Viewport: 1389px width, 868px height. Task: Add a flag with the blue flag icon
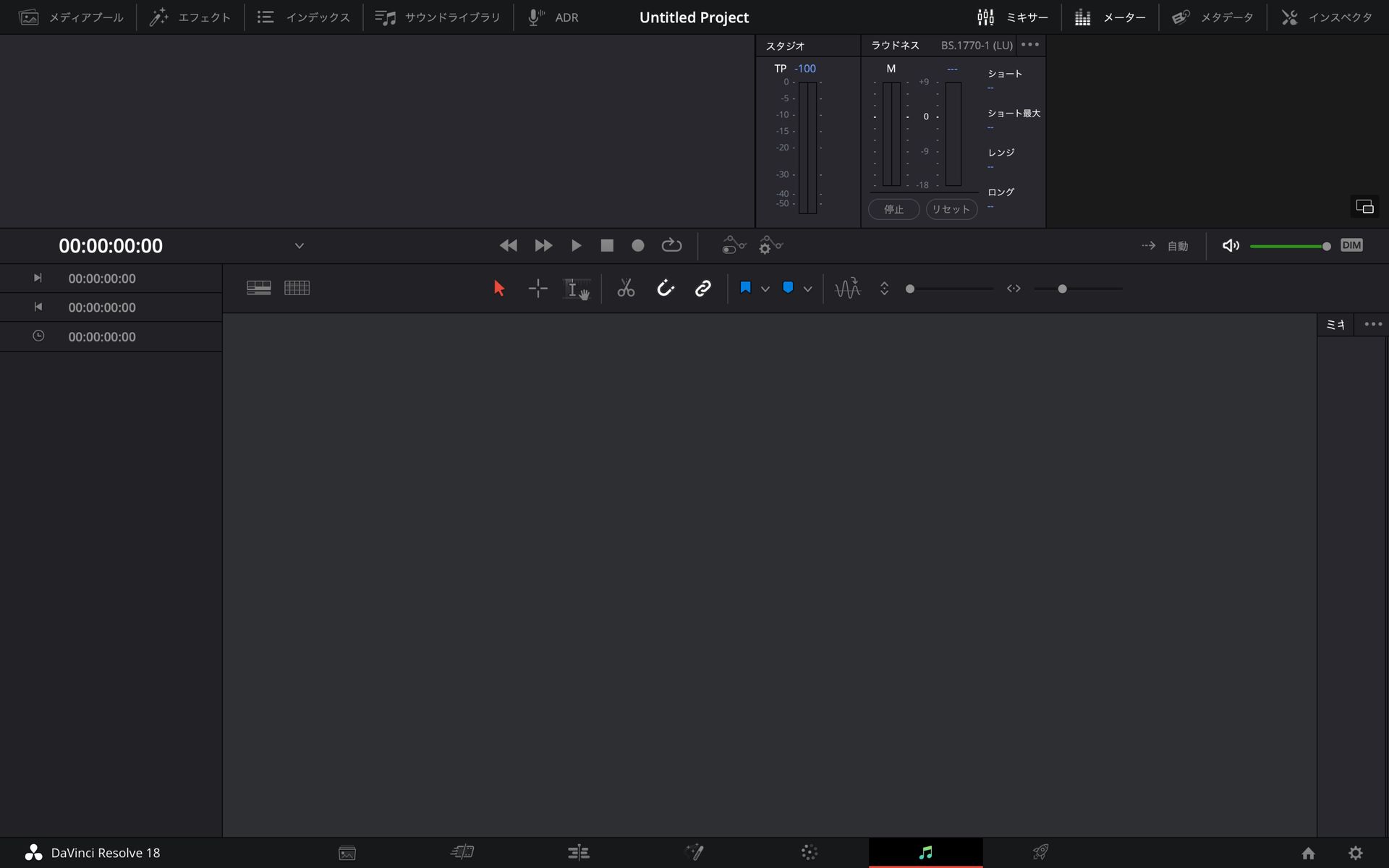745,288
